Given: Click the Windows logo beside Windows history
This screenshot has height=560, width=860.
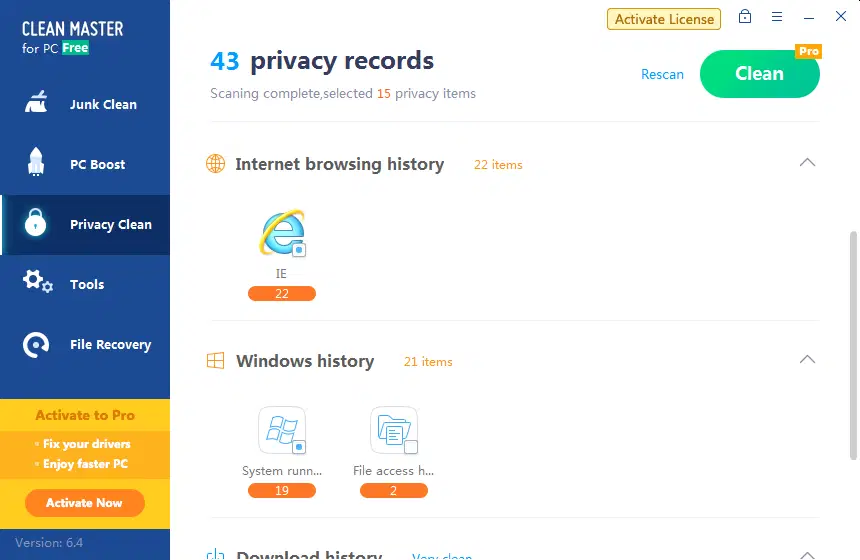Looking at the screenshot, I should 215,361.
